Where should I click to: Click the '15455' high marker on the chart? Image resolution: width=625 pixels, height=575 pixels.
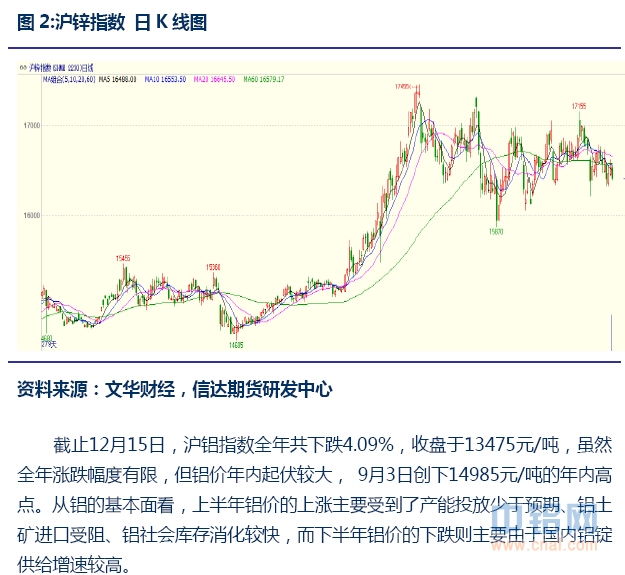click(123, 258)
